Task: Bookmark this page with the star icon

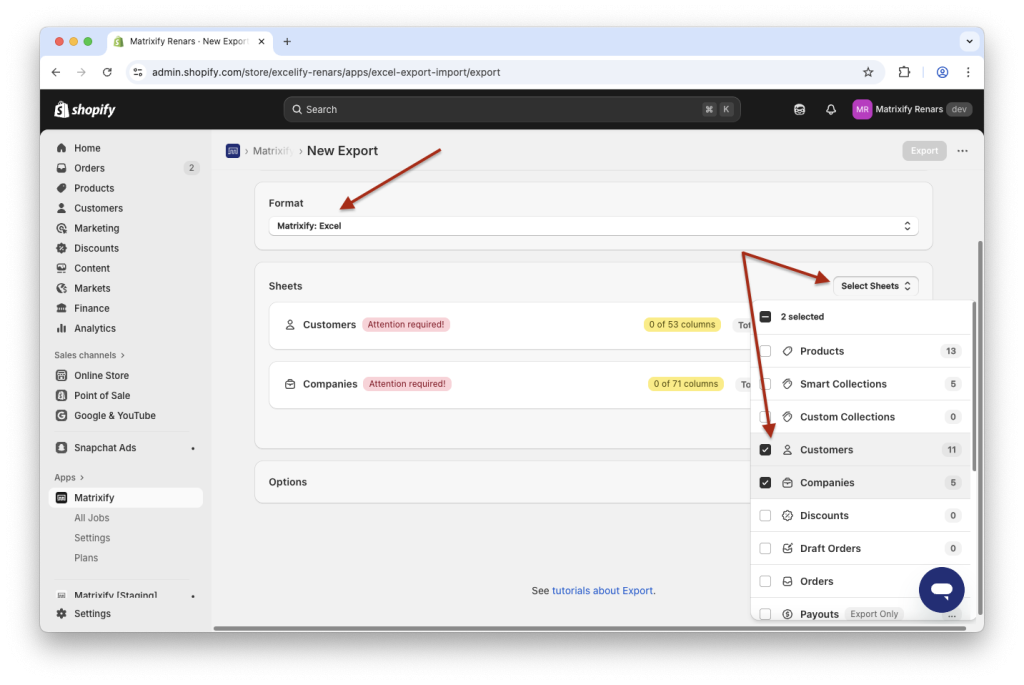Action: (868, 72)
